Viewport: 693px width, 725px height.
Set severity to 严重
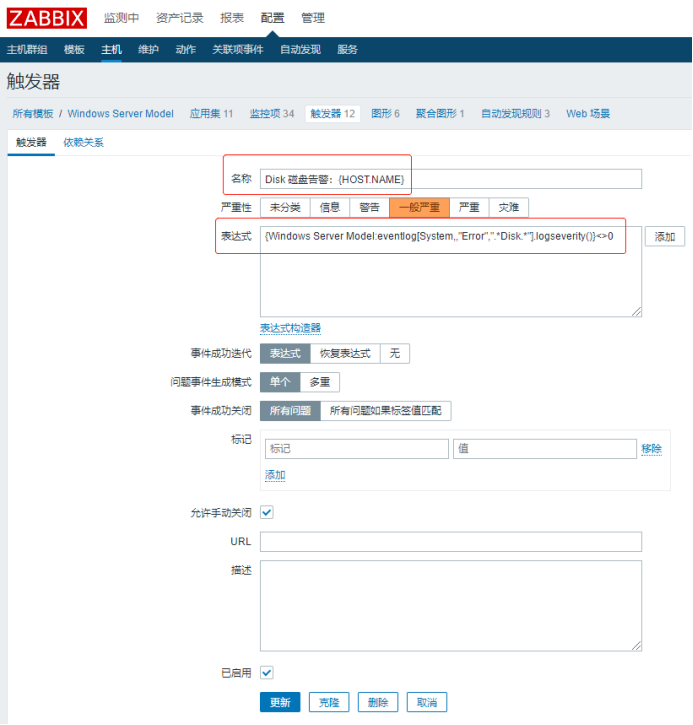(469, 208)
